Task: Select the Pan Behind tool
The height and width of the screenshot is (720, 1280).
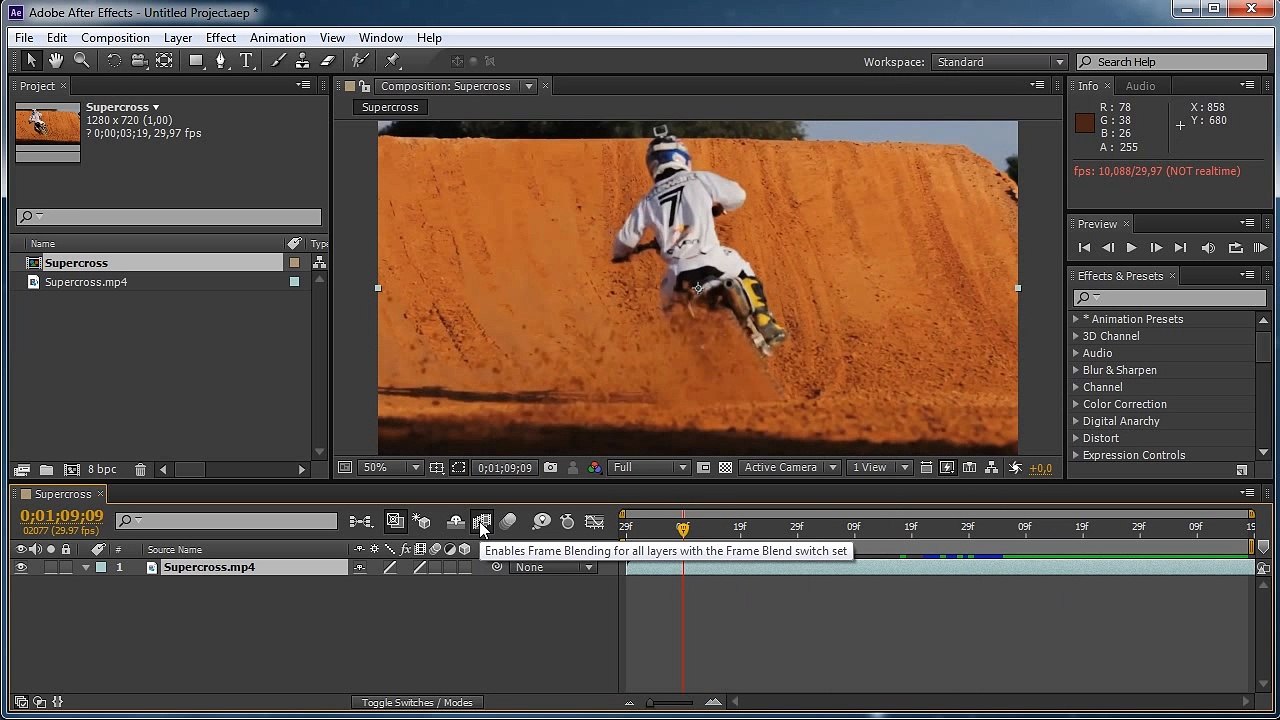Action: 164,61
